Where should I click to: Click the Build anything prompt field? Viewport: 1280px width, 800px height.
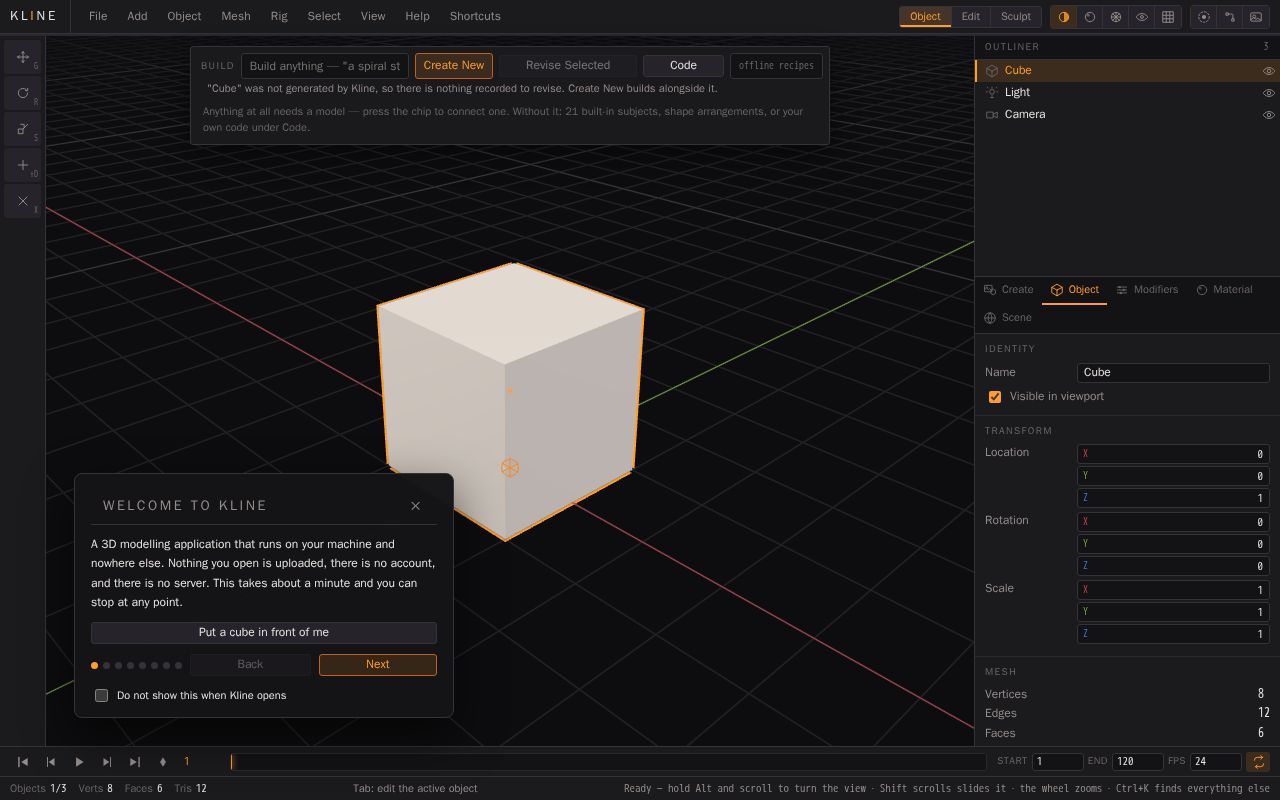pos(325,66)
